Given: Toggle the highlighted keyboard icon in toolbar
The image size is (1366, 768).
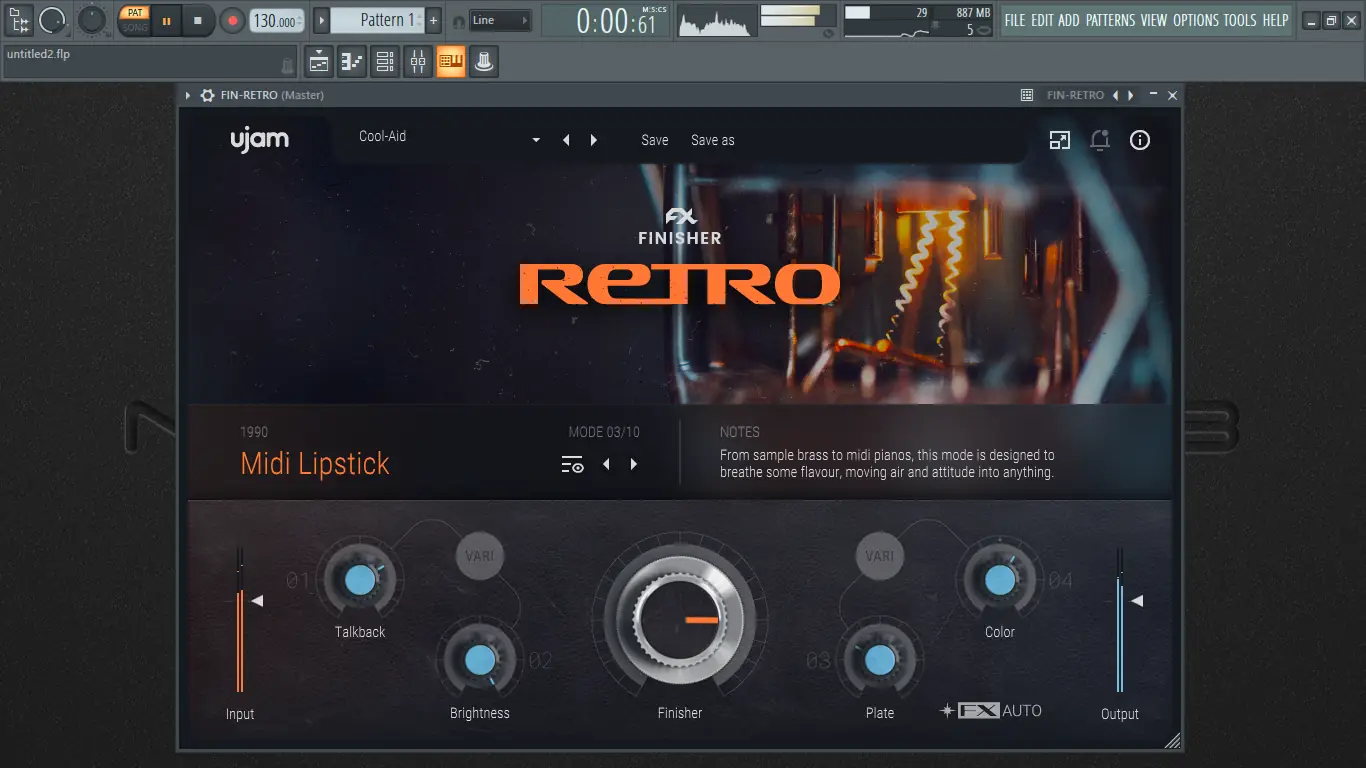Looking at the screenshot, I should (x=451, y=62).
